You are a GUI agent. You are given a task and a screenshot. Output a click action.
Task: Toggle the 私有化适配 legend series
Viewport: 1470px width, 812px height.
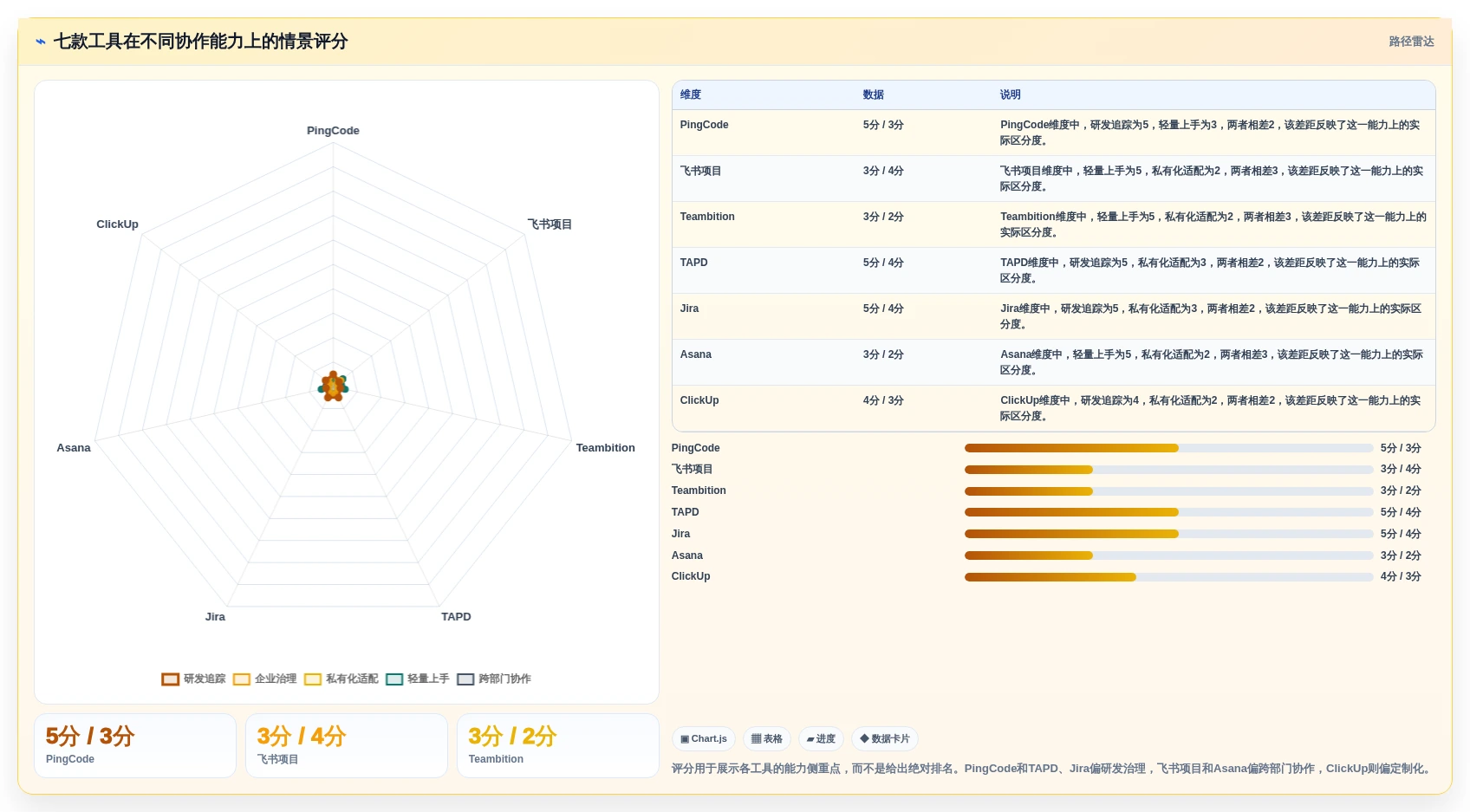click(341, 679)
